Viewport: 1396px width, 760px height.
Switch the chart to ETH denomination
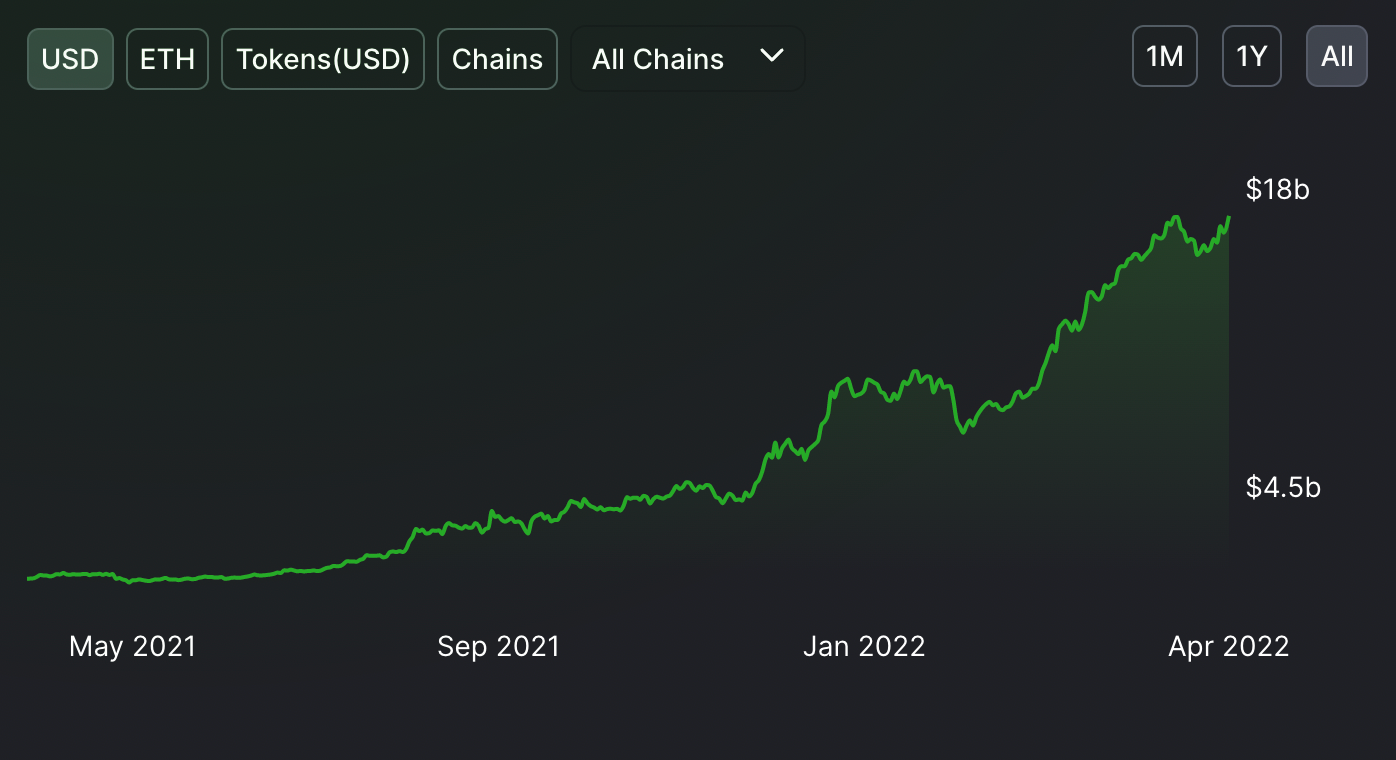(x=167, y=59)
